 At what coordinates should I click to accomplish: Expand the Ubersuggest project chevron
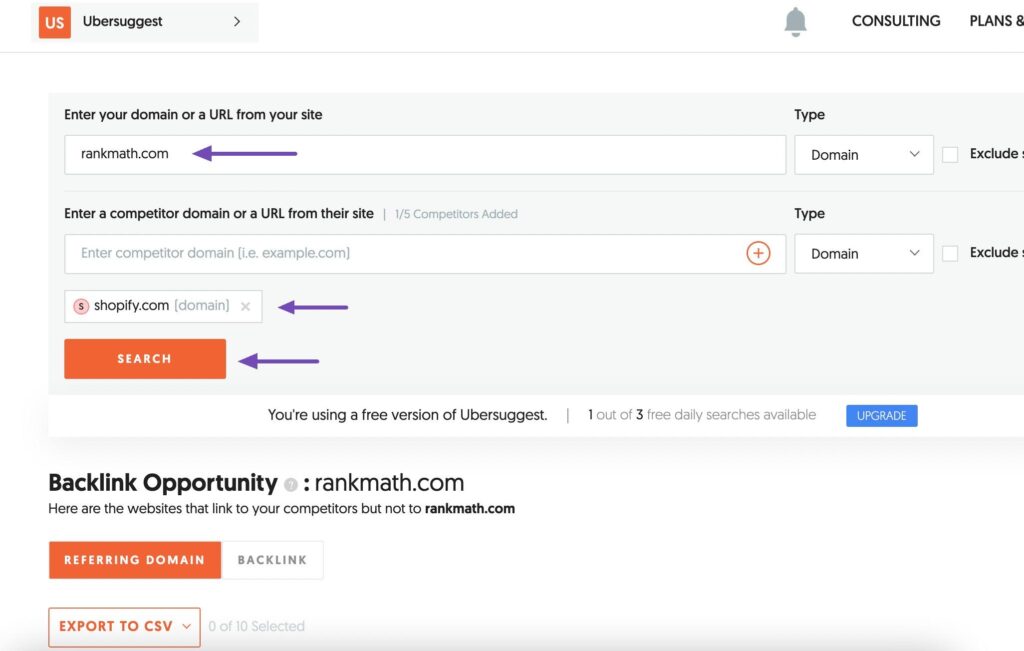pos(237,22)
